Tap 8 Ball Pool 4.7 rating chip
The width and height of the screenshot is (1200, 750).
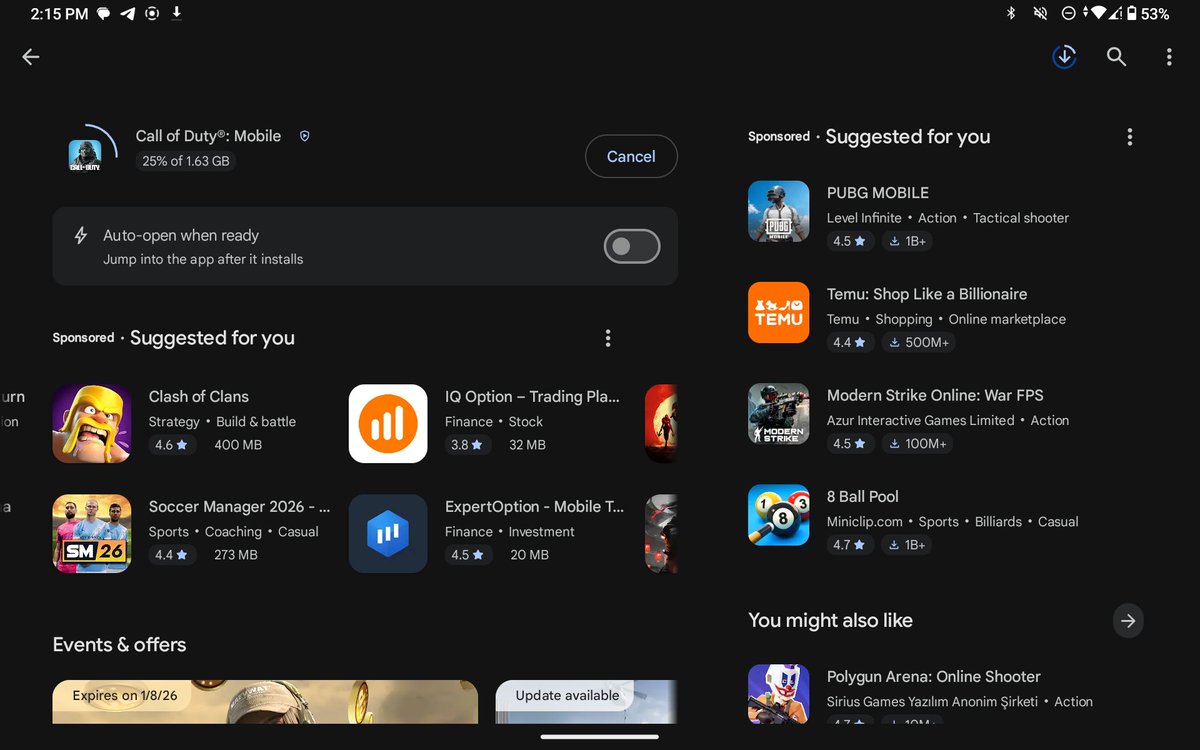click(x=851, y=544)
